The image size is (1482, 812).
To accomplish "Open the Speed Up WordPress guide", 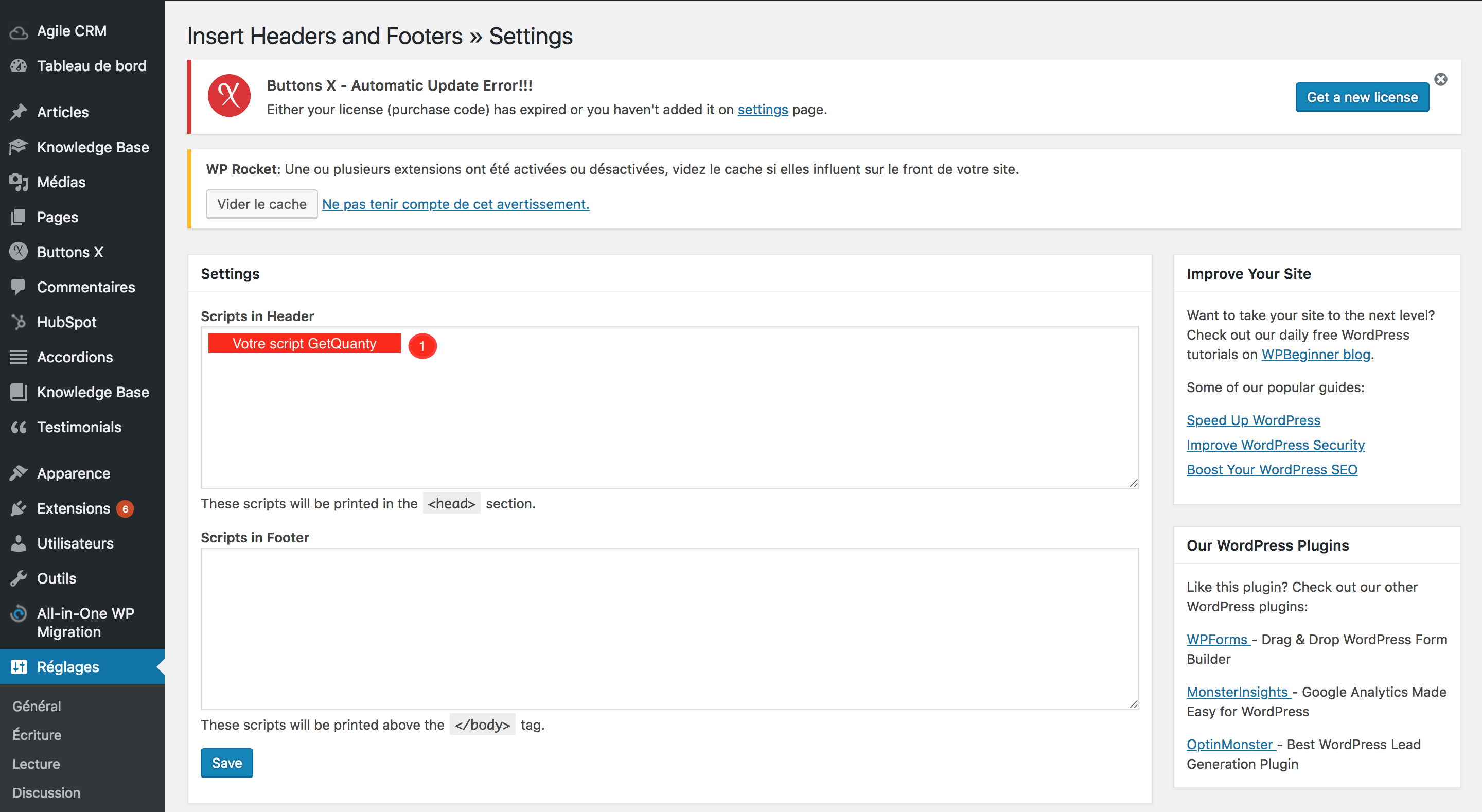I will [x=1254, y=420].
